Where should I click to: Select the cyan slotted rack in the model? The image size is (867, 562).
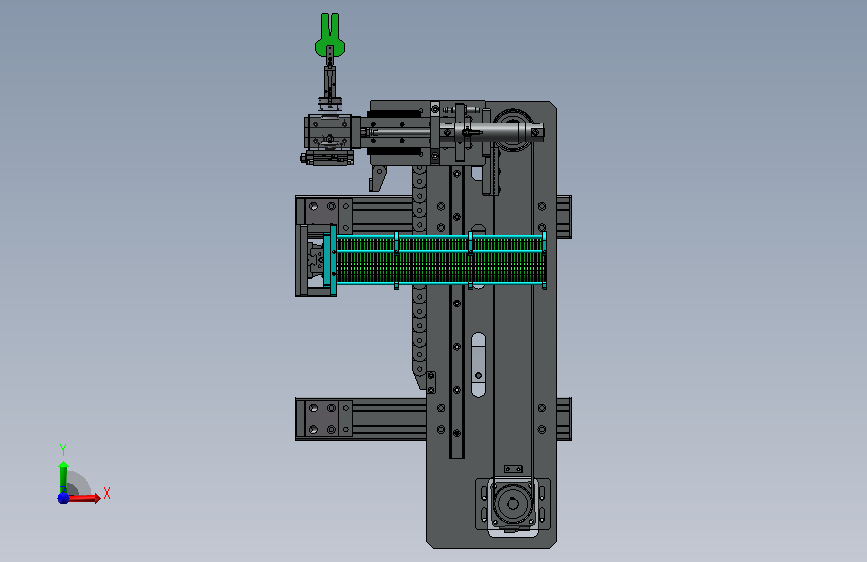point(436,259)
